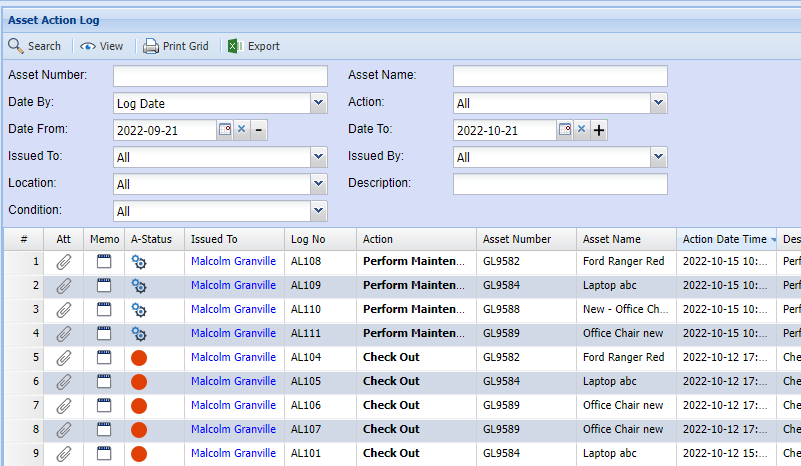Image resolution: width=801 pixels, height=466 pixels.
Task: Click the Asset Number input field
Action: (220, 76)
